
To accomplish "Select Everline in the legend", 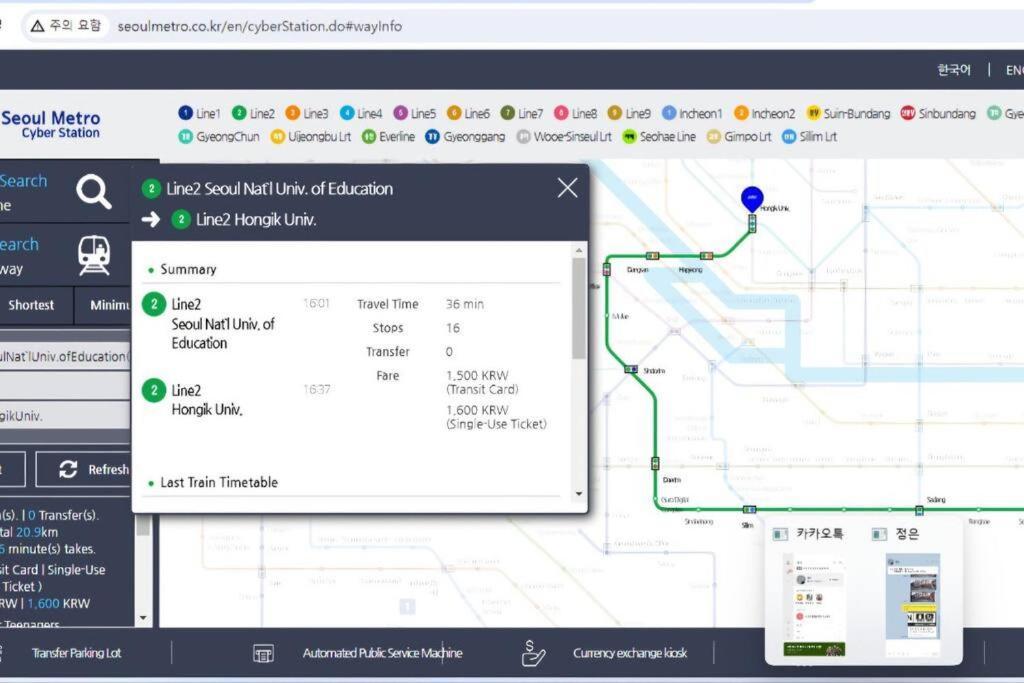I will [x=389, y=136].
